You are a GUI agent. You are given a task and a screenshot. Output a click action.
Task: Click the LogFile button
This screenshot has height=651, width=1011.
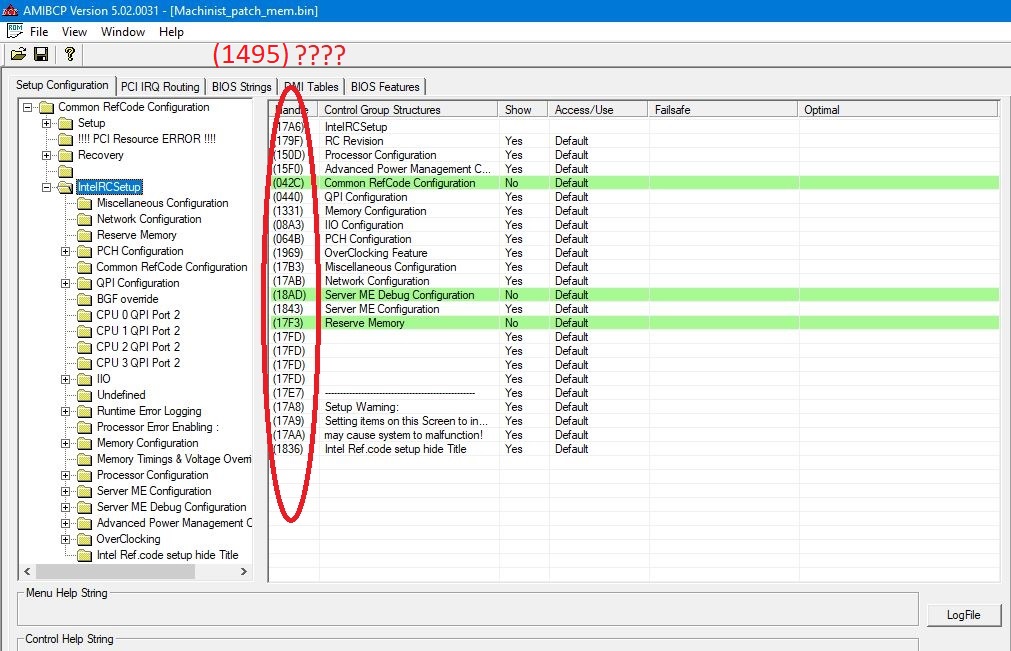click(x=963, y=615)
